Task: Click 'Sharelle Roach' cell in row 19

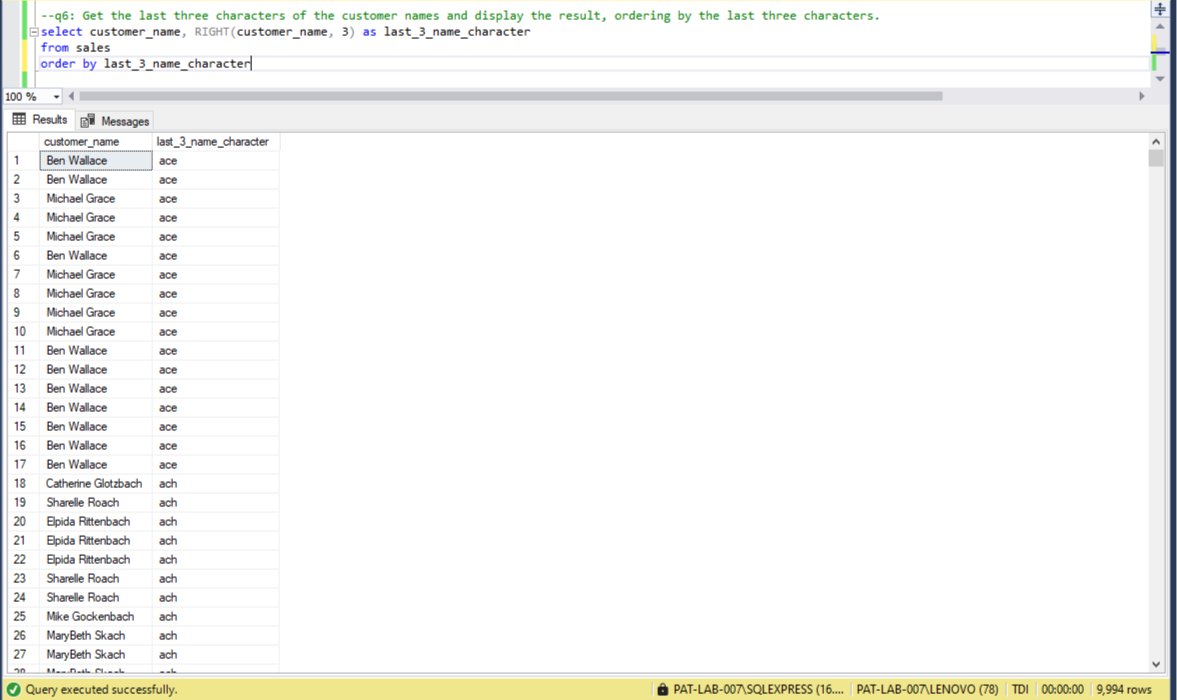Action: [x=95, y=503]
